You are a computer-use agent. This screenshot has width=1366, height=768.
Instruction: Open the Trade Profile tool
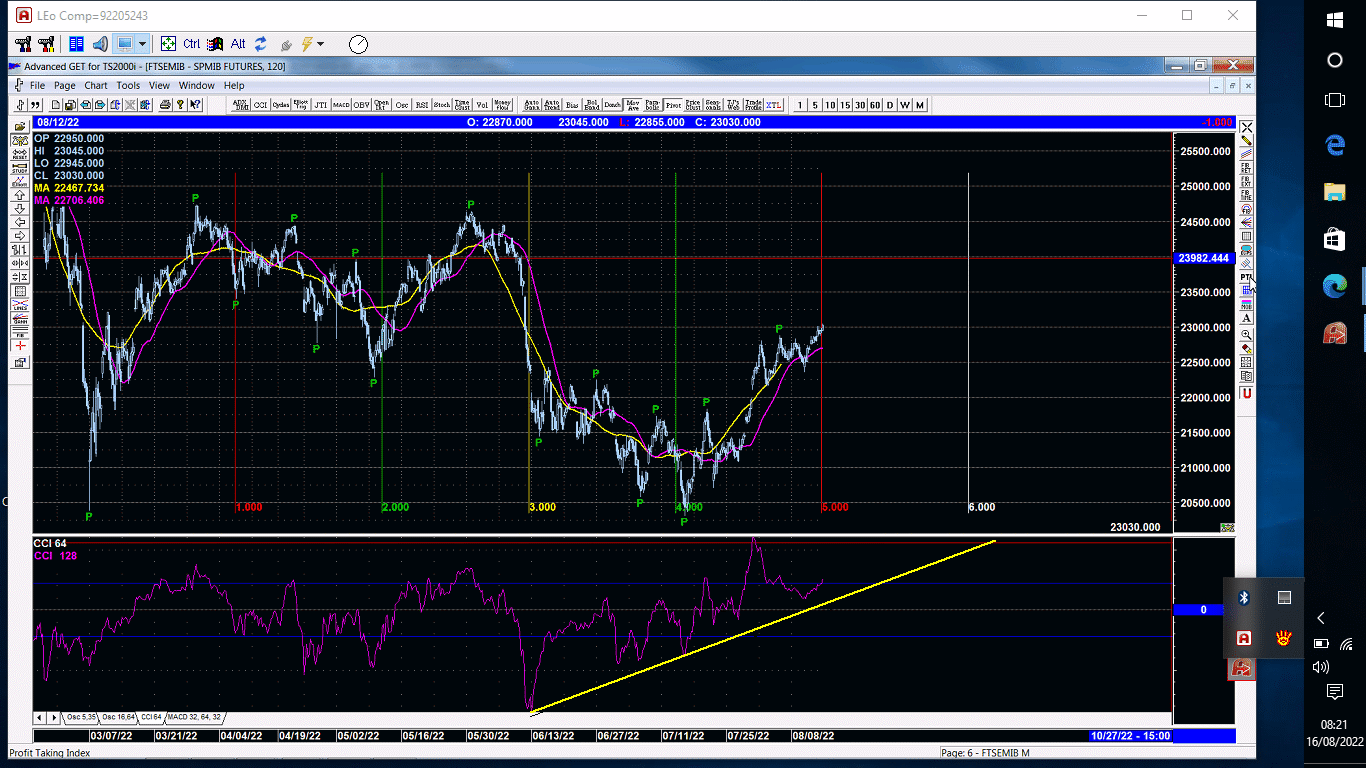pyautogui.click(x=753, y=104)
